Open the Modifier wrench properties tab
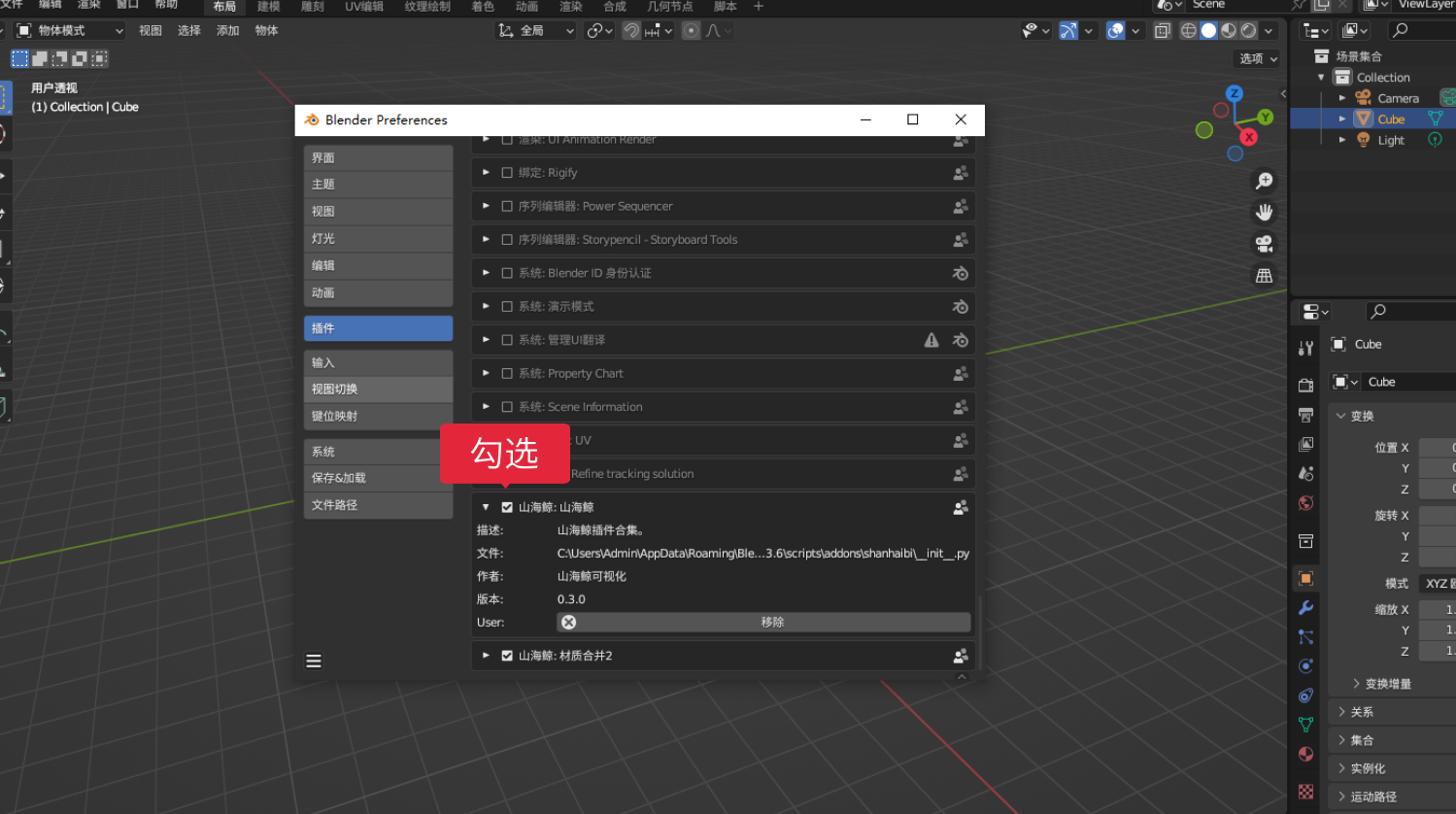The image size is (1456, 814). tap(1305, 608)
